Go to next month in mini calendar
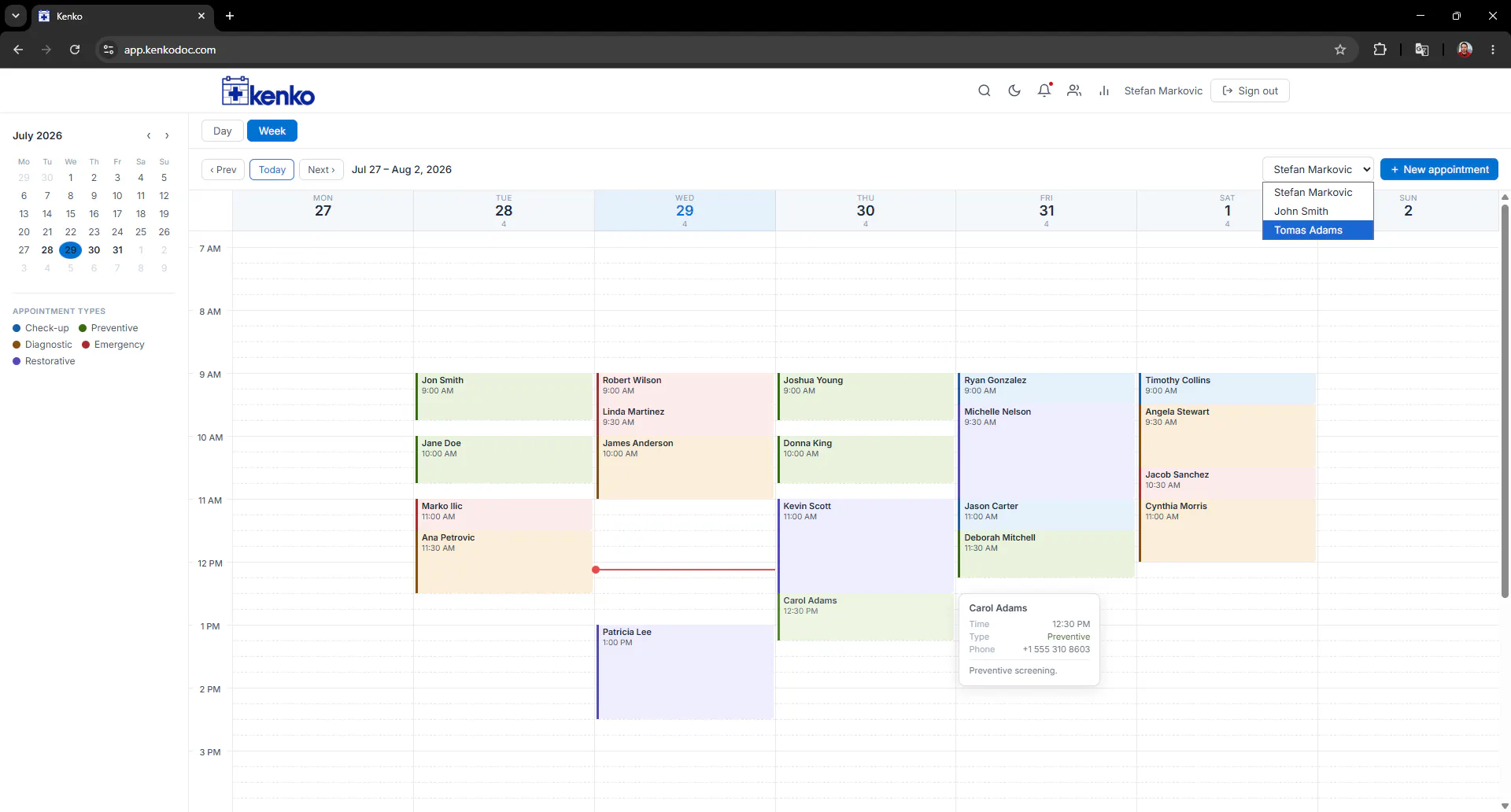 click(167, 135)
